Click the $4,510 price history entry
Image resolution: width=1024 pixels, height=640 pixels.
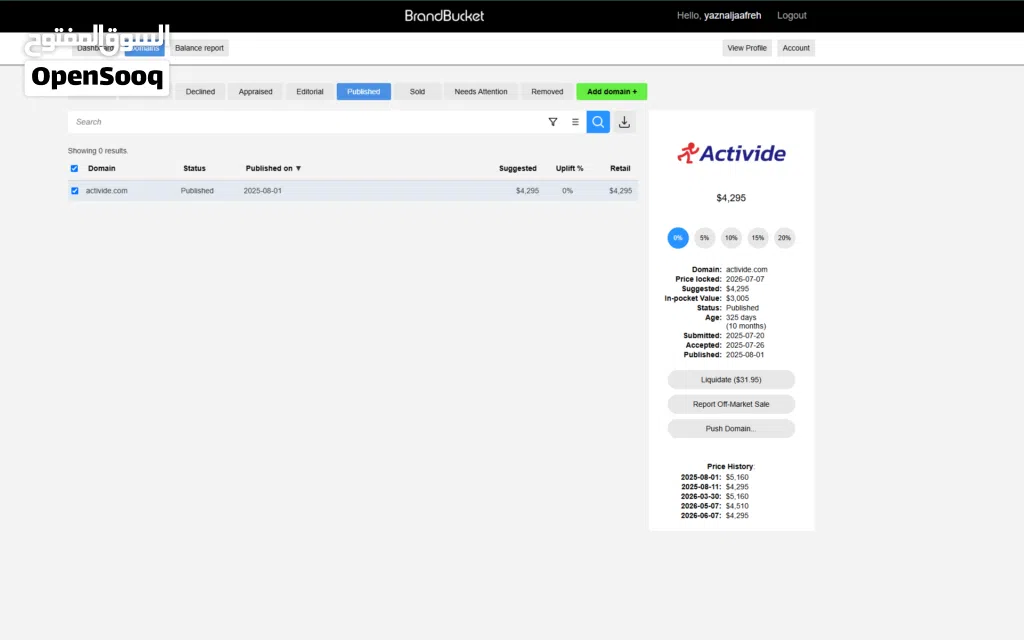(x=737, y=506)
